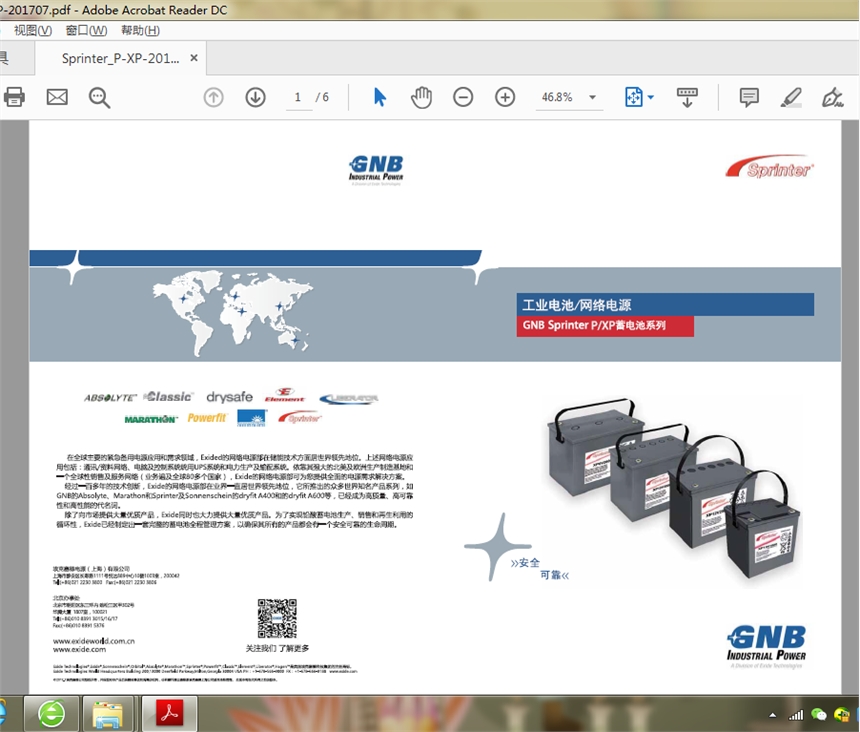This screenshot has height=732, width=860.
Task: Open the 帮助(H) menu
Action: (x=140, y=31)
